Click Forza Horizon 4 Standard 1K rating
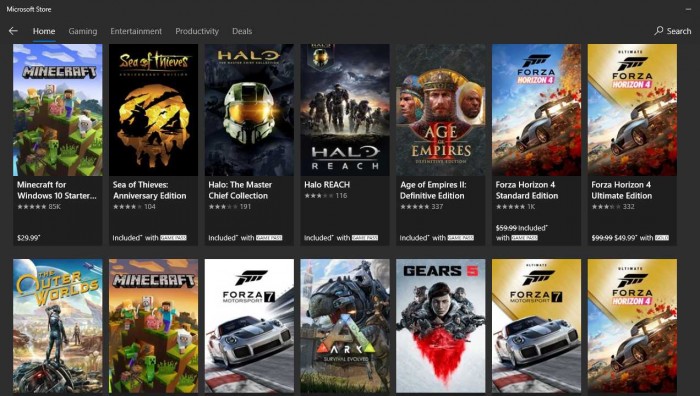 coord(516,207)
